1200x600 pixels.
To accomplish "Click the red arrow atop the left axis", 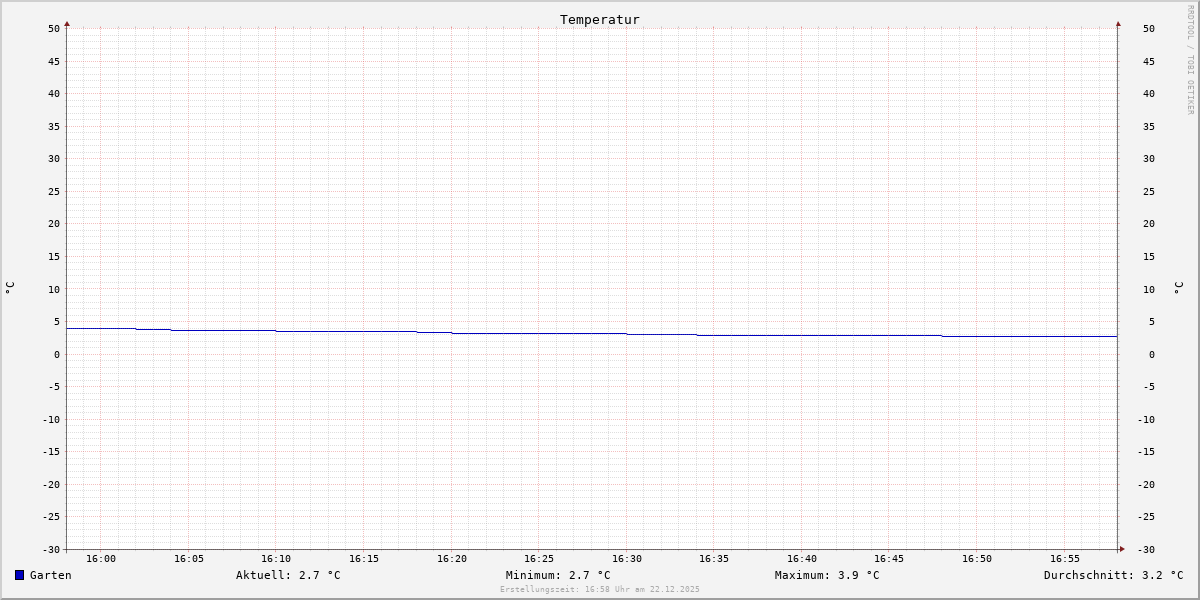I will pyautogui.click(x=67, y=23).
